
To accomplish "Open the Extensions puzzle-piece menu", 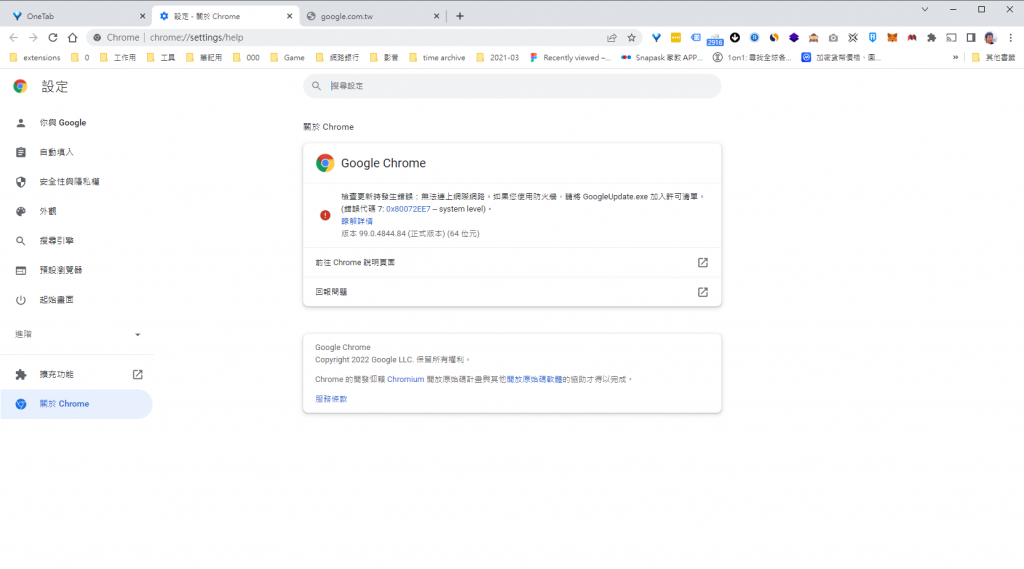I will 931,37.
